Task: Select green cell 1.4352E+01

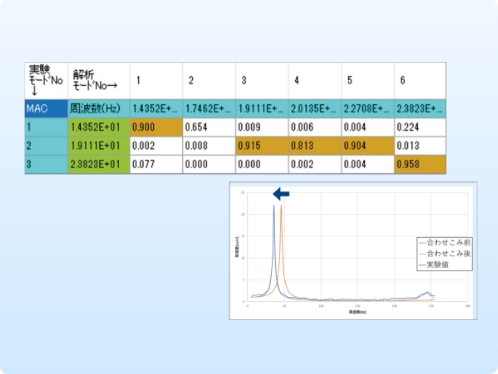Action: pyautogui.click(x=99, y=127)
